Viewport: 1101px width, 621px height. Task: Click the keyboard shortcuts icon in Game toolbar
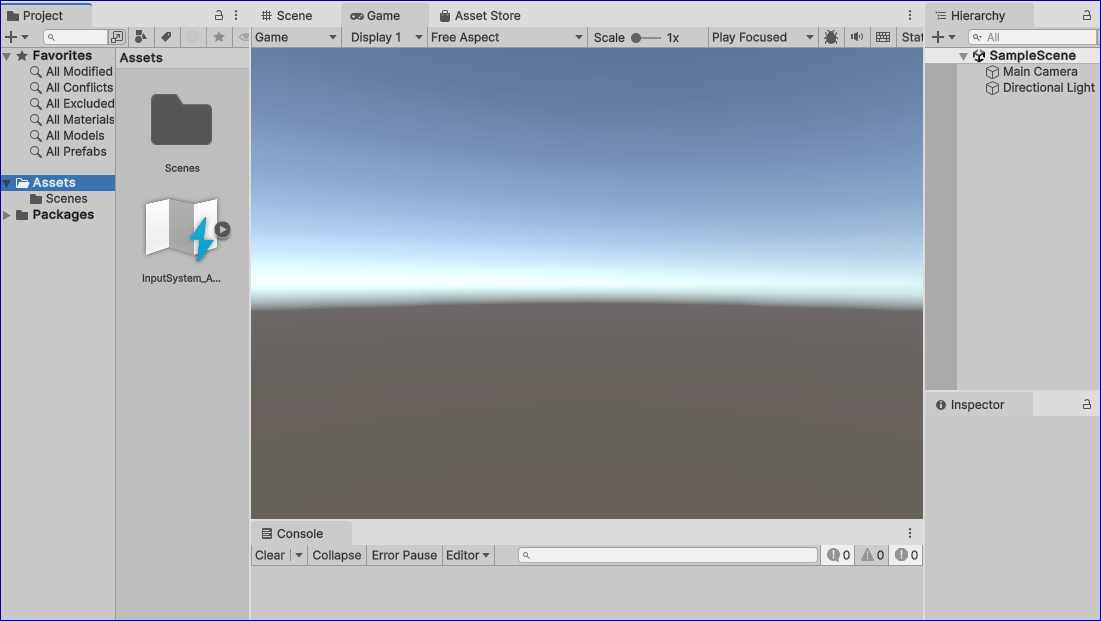[882, 37]
